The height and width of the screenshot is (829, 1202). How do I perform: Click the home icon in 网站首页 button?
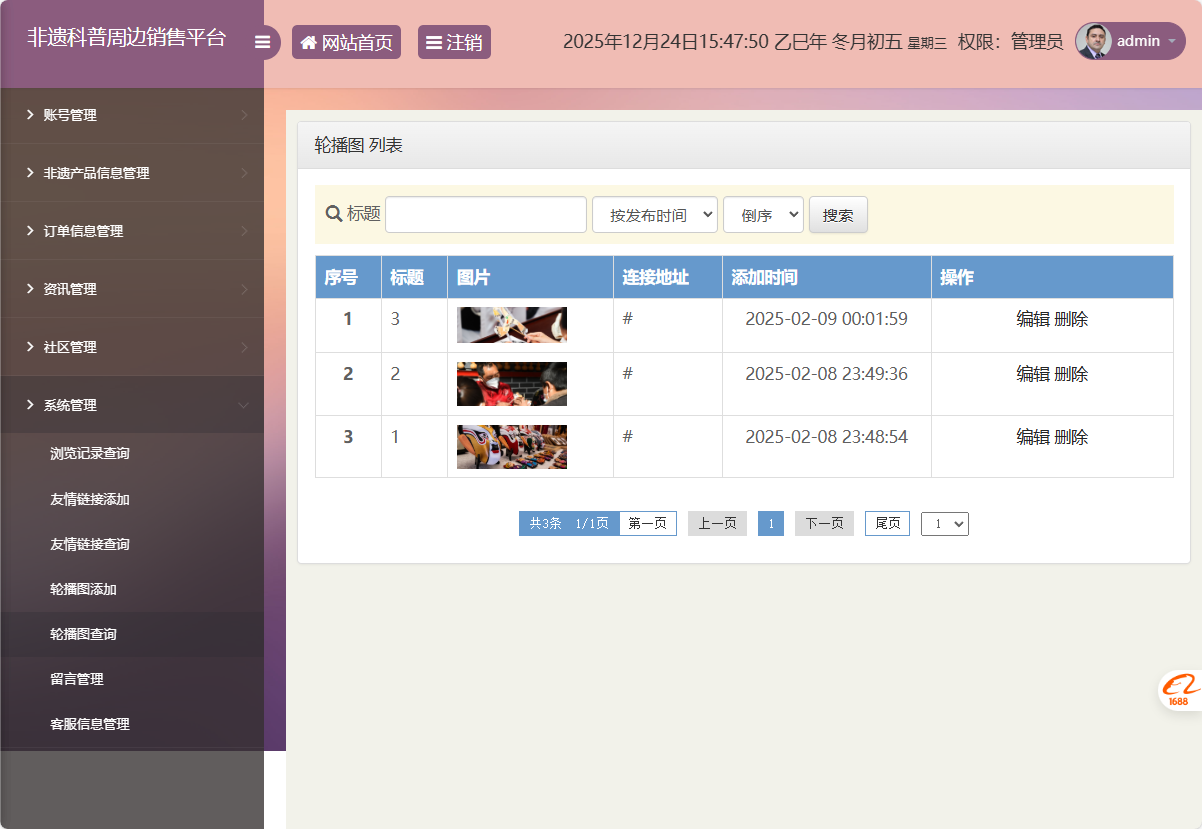tap(309, 43)
